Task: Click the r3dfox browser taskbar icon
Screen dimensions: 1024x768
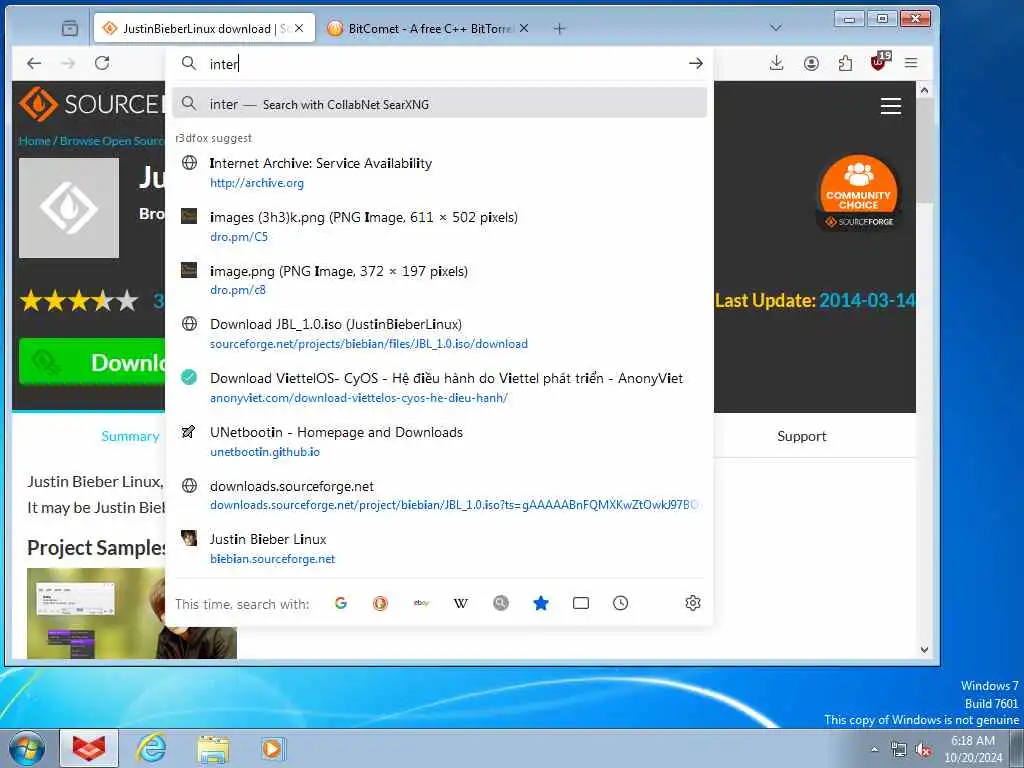Action: (89, 748)
